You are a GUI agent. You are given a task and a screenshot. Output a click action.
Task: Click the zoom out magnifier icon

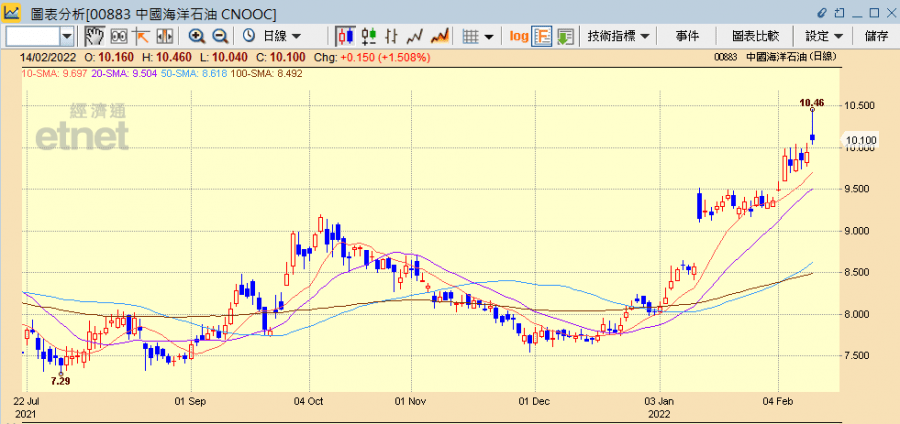(x=220, y=37)
